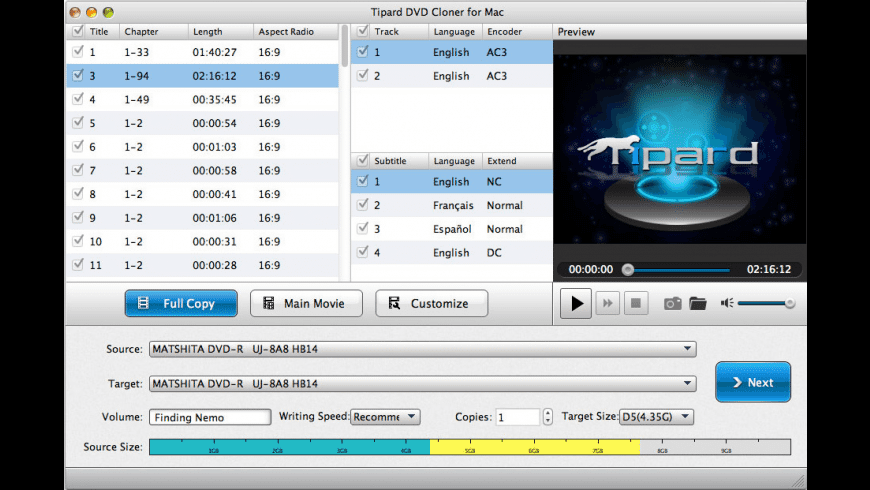Uncheck the checkbox for Title 4
The image size is (870, 490).
pos(76,100)
